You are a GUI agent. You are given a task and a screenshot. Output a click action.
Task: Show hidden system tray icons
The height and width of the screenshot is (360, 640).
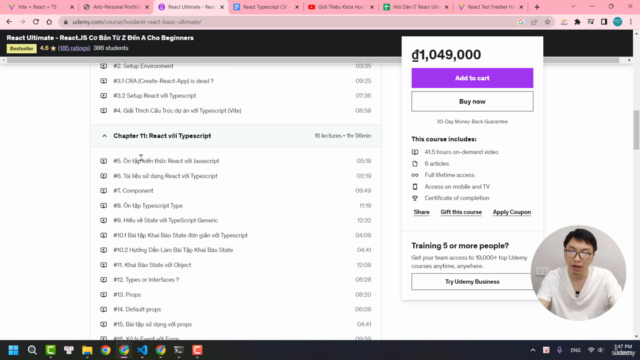coord(533,350)
